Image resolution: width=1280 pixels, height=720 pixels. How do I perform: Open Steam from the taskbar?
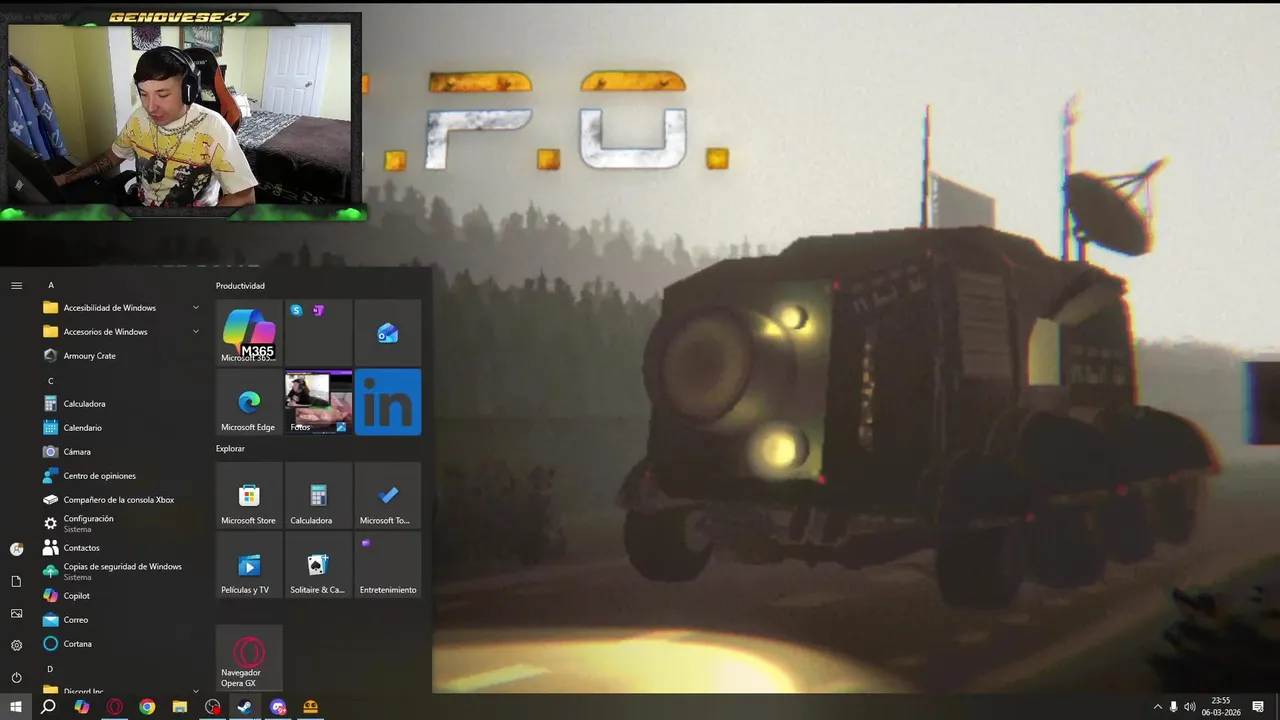(245, 707)
